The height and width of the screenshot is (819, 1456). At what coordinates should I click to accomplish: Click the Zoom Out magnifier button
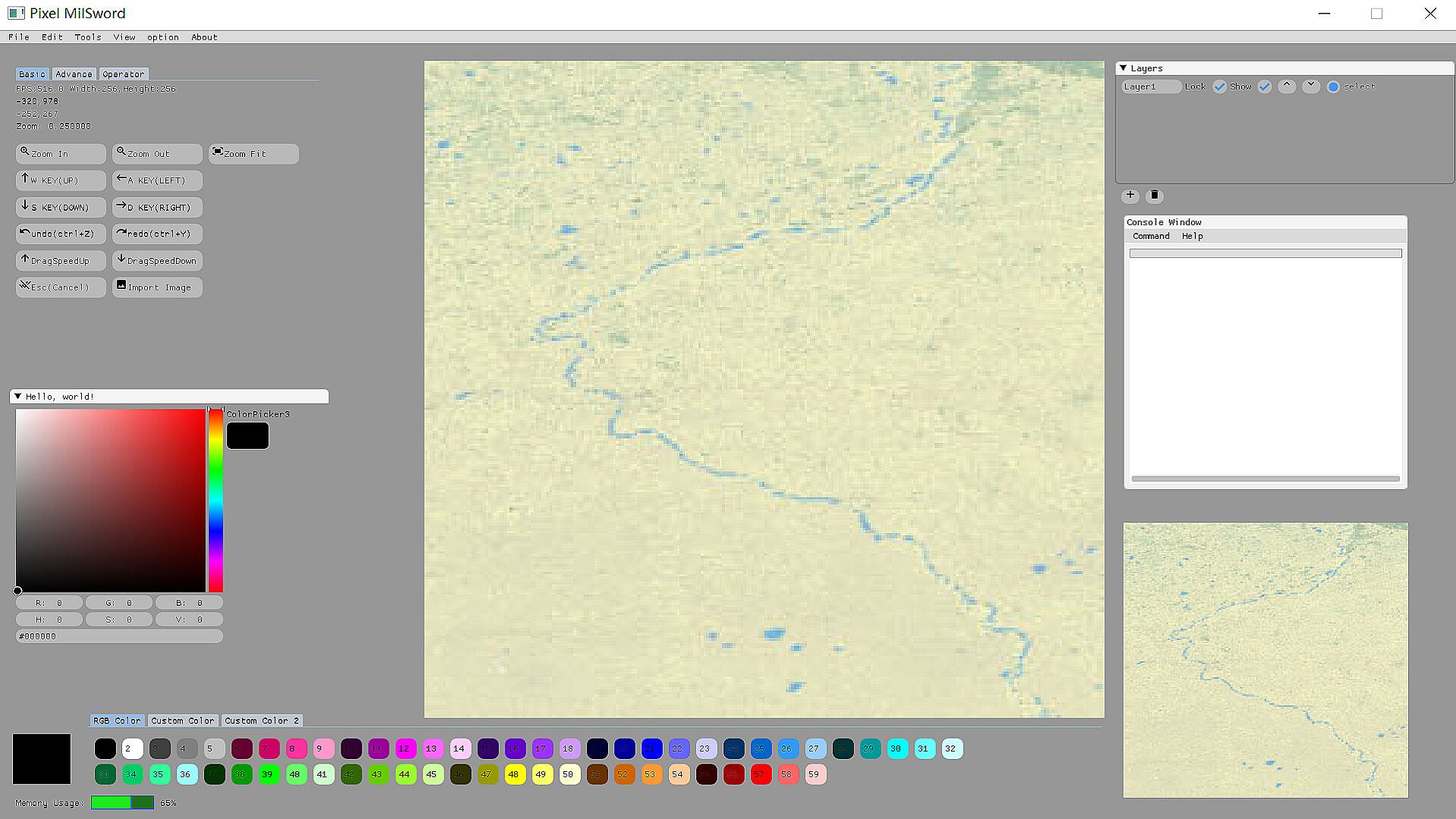(x=156, y=154)
